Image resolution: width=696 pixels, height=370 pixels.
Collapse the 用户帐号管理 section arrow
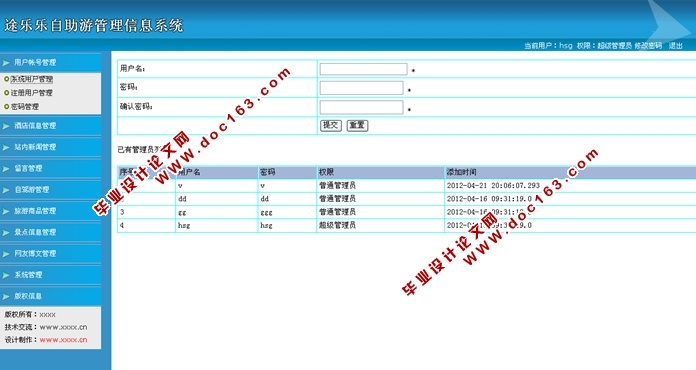[x=6, y=63]
